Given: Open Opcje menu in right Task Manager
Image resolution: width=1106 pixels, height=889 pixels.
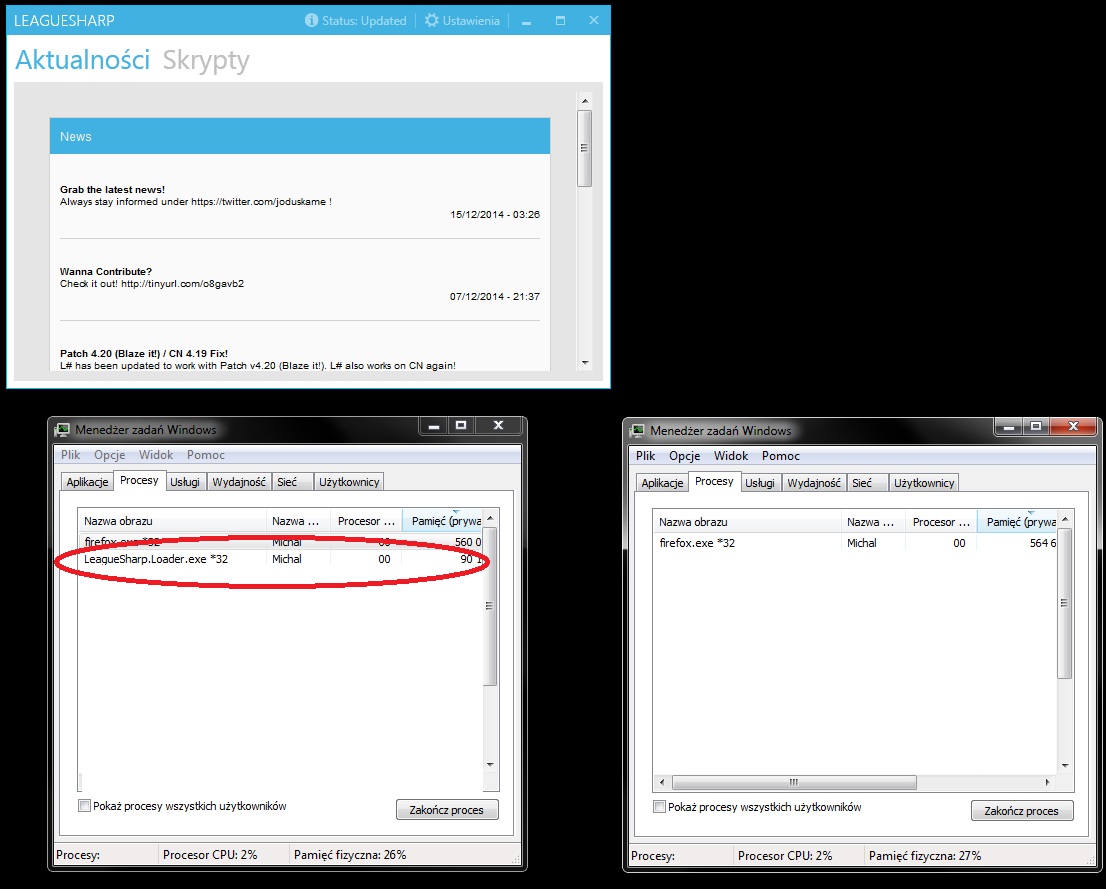Looking at the screenshot, I should (x=684, y=456).
